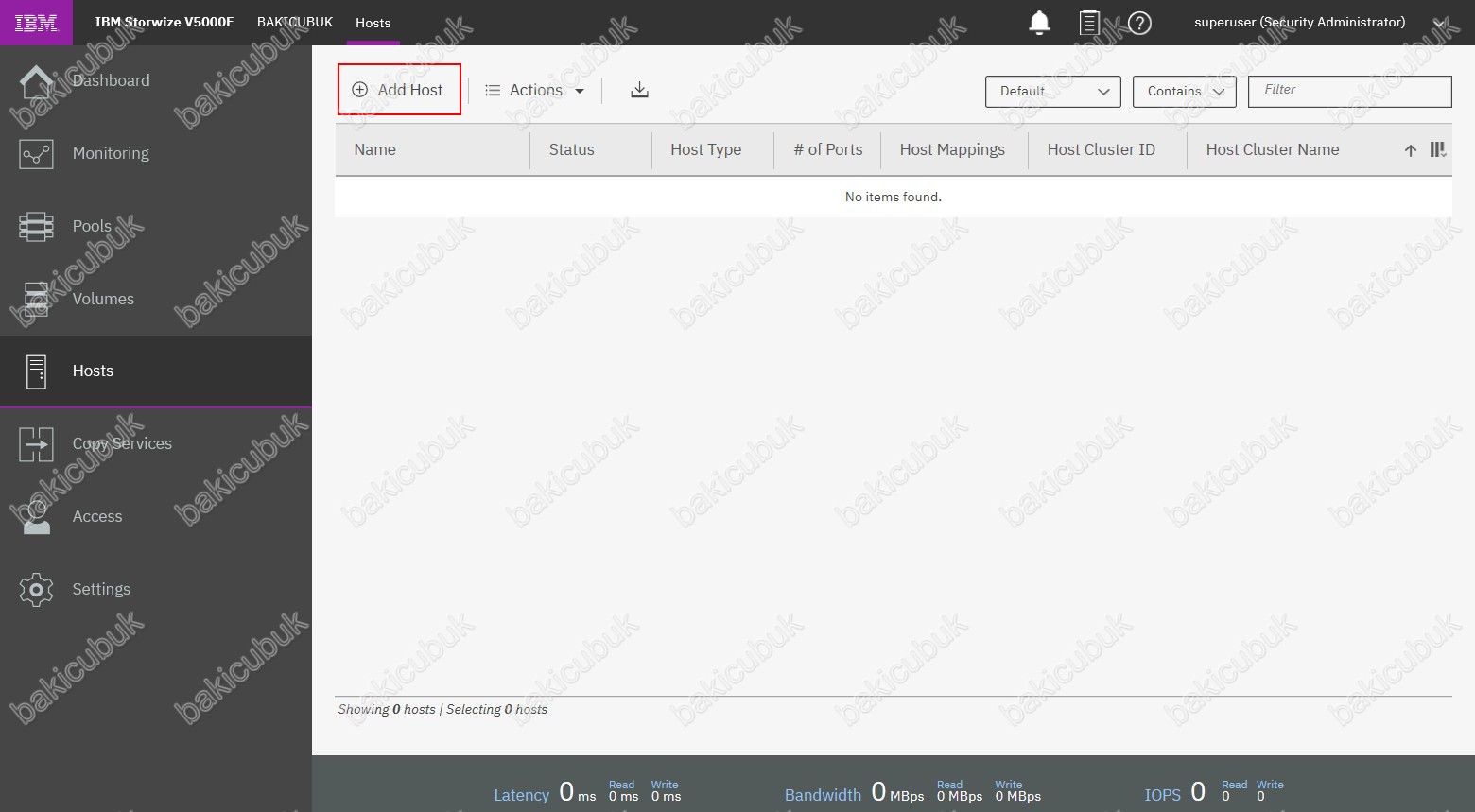Click the IBM logo
The image size is (1475, 812).
(x=36, y=23)
